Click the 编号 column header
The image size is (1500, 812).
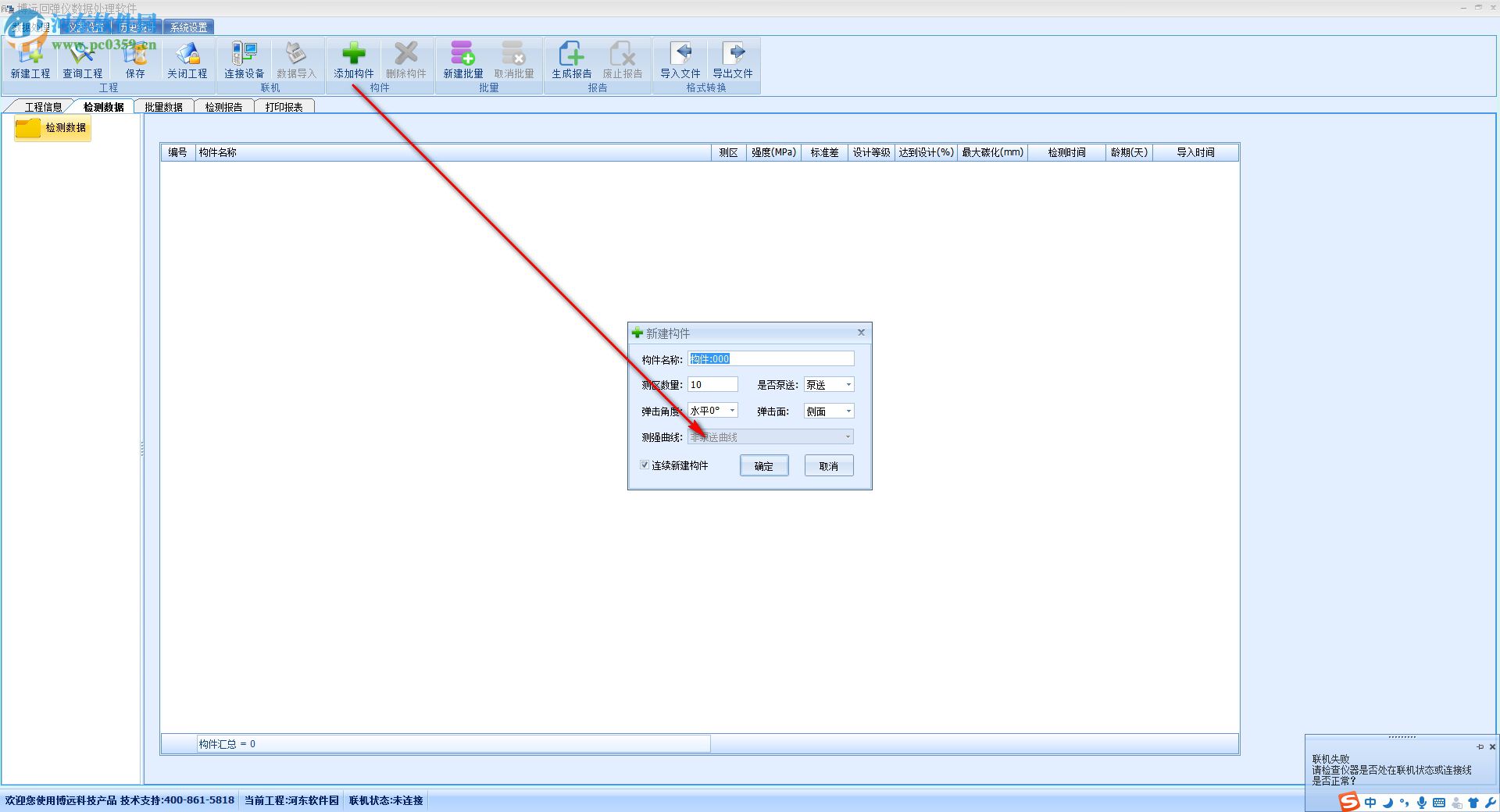(x=178, y=152)
